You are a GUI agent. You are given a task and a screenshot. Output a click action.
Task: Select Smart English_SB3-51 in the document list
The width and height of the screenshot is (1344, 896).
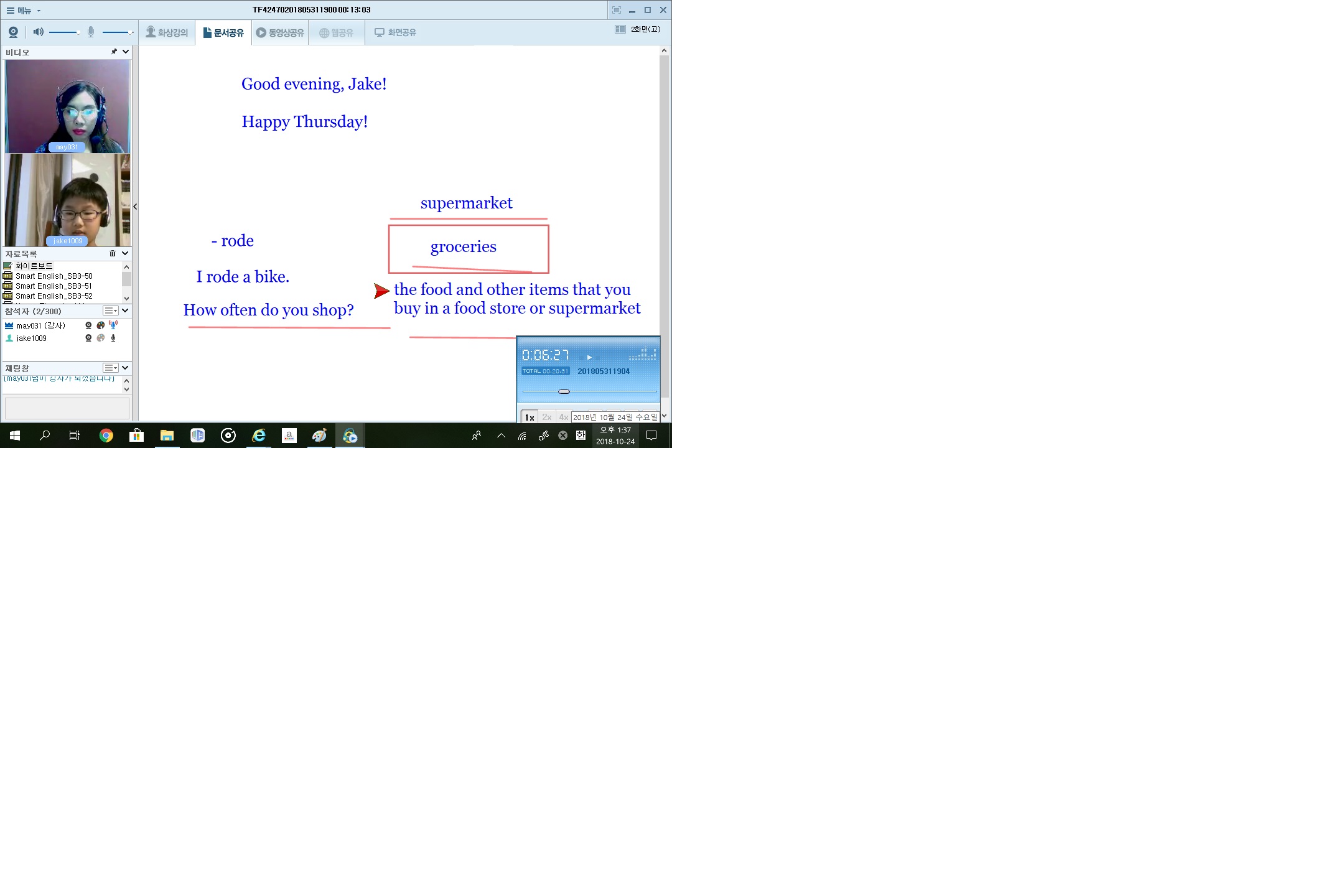[x=54, y=286]
